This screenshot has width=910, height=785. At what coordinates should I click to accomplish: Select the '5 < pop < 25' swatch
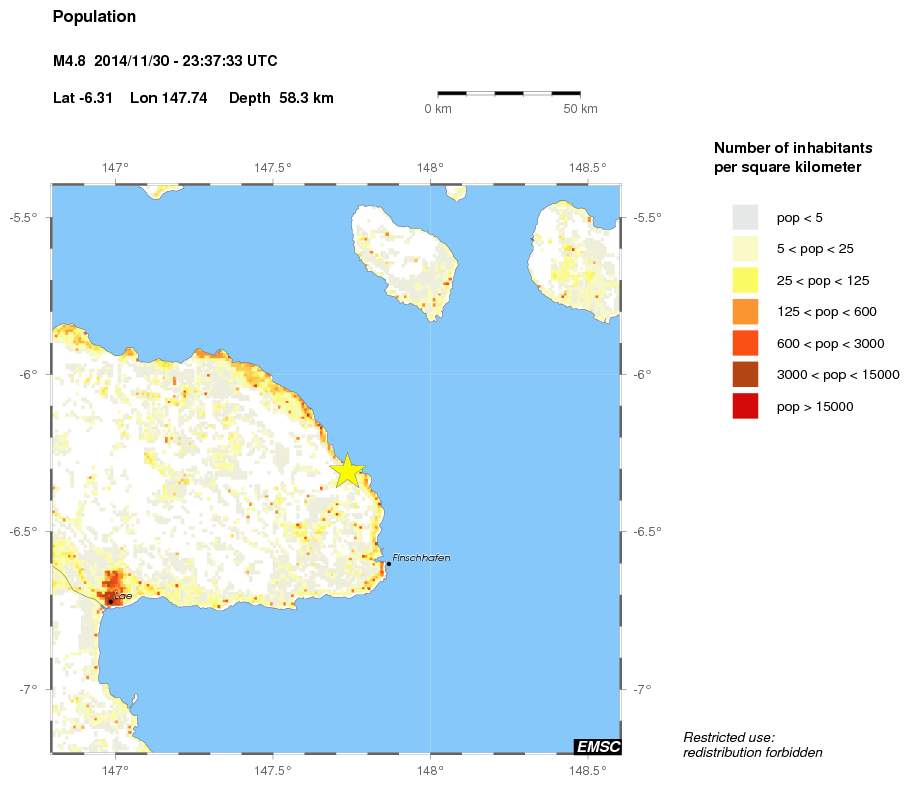(745, 249)
